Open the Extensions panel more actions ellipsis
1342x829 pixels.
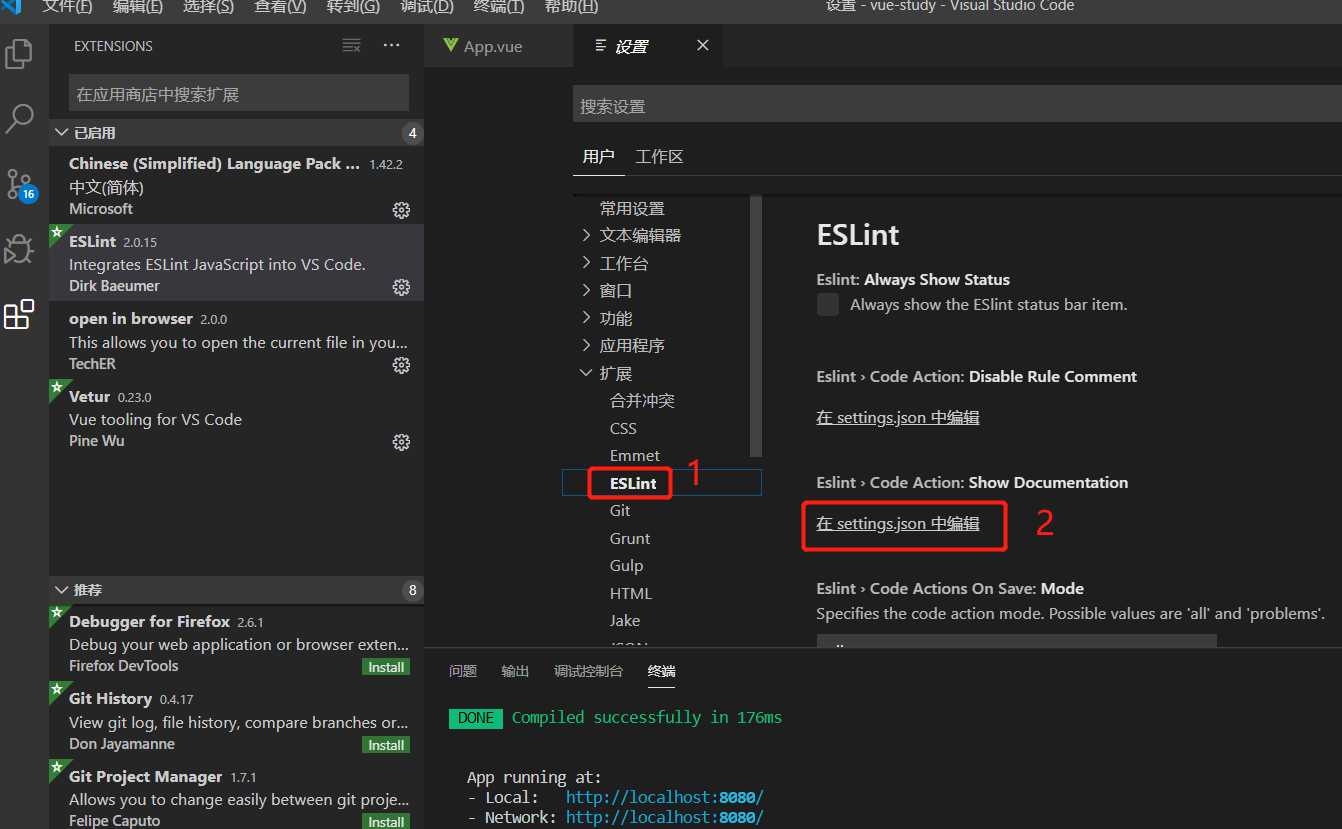pos(391,46)
